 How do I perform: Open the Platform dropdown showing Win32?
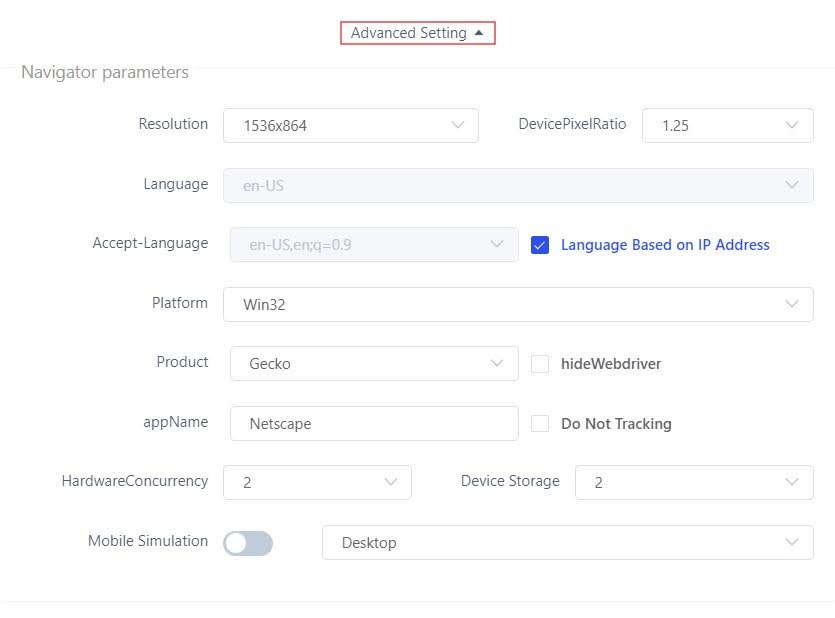[517, 304]
